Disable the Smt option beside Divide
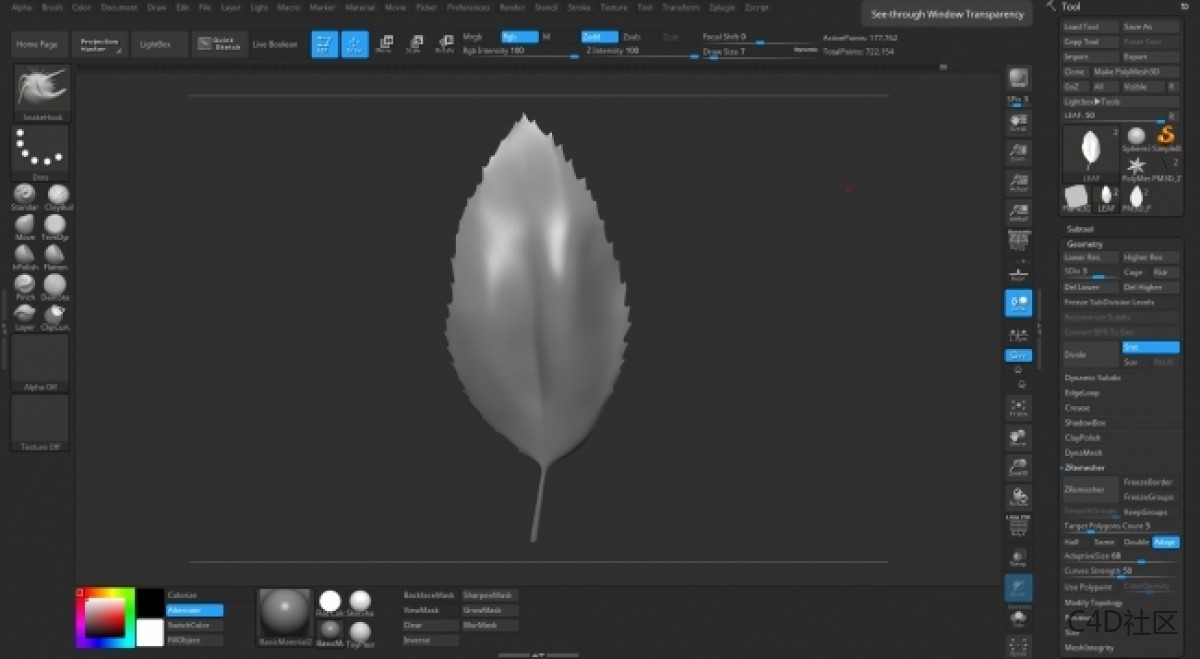1200x659 pixels. point(1150,347)
